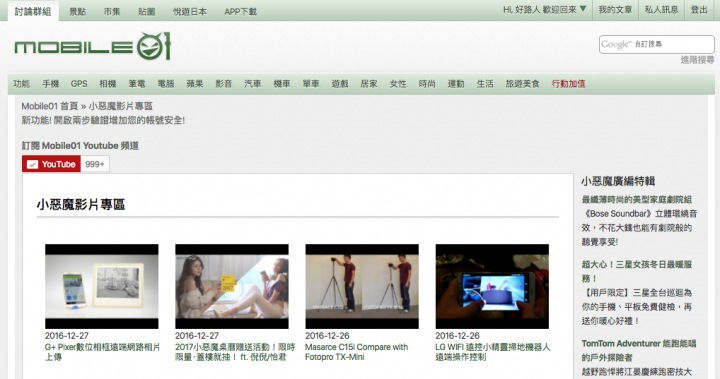This screenshot has width=720, height=379.
Task: Select the 筆電 category menu
Action: [137, 84]
